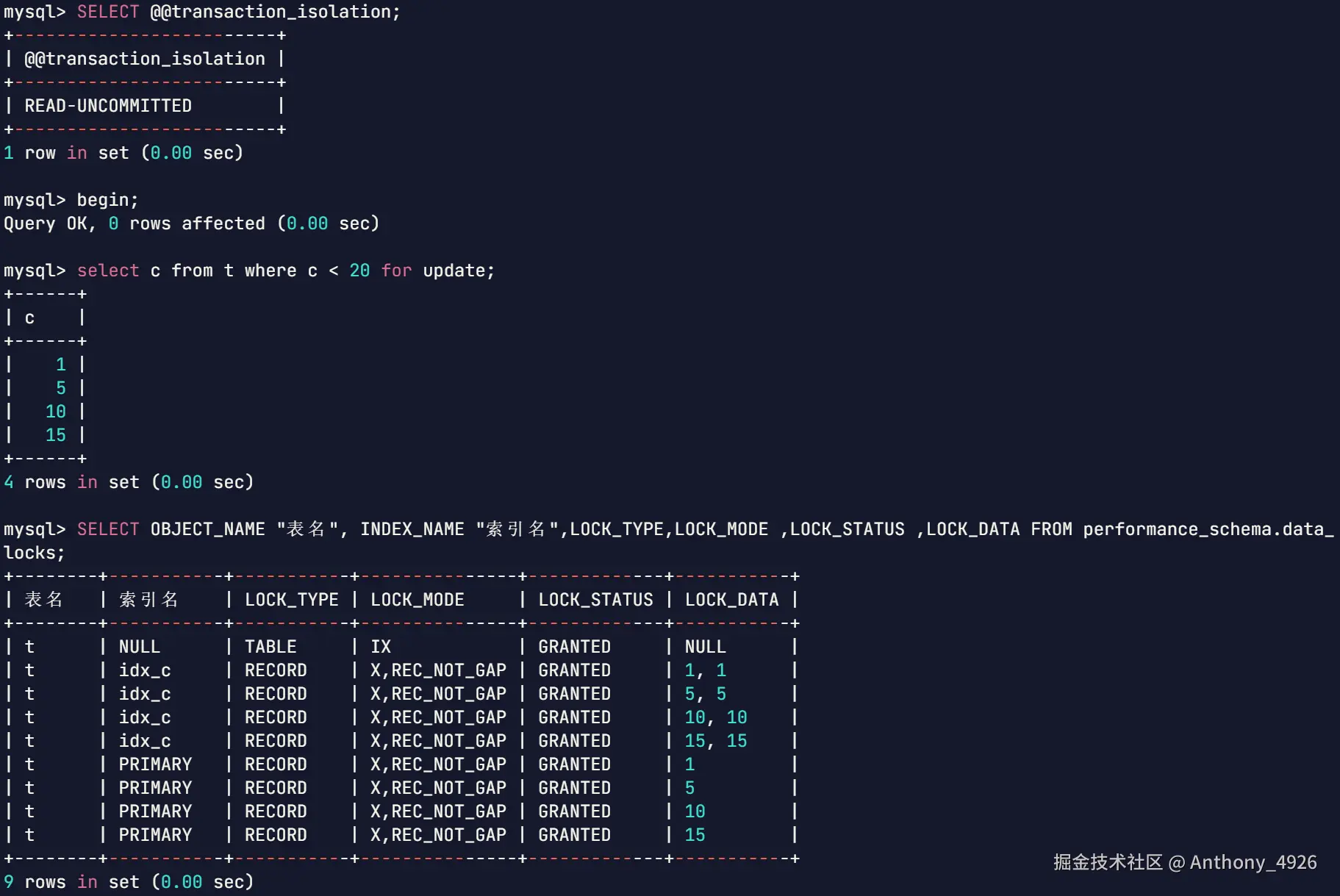The image size is (1340, 896).
Task: Click lock data 1 in first PRIMARY row
Action: [x=689, y=764]
